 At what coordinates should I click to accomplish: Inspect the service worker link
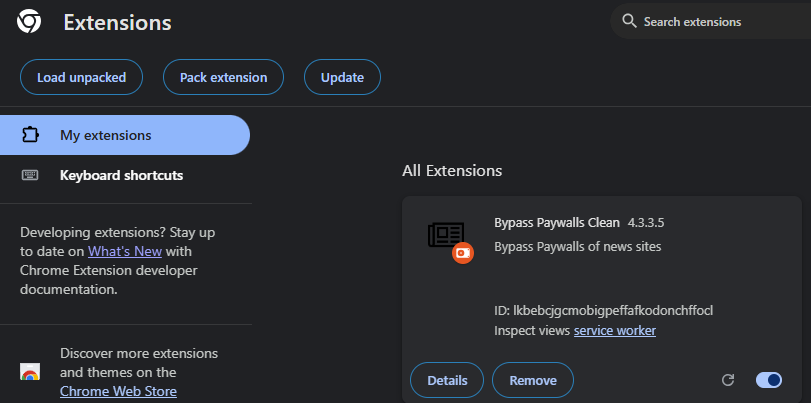[615, 331]
